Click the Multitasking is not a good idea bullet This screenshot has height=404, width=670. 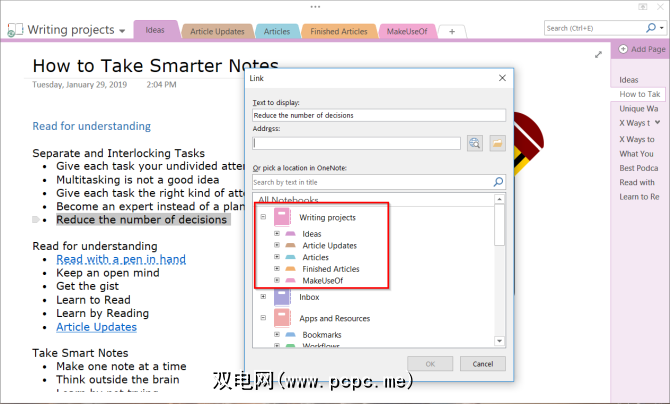click(x=138, y=180)
